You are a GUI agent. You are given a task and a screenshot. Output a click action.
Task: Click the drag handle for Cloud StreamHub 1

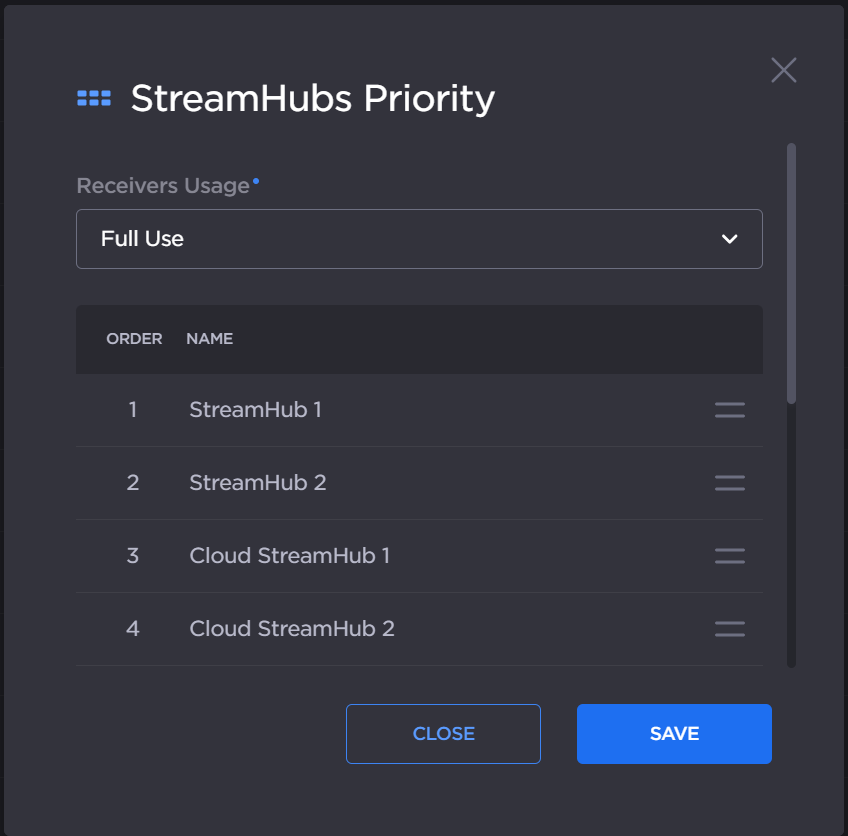(729, 556)
